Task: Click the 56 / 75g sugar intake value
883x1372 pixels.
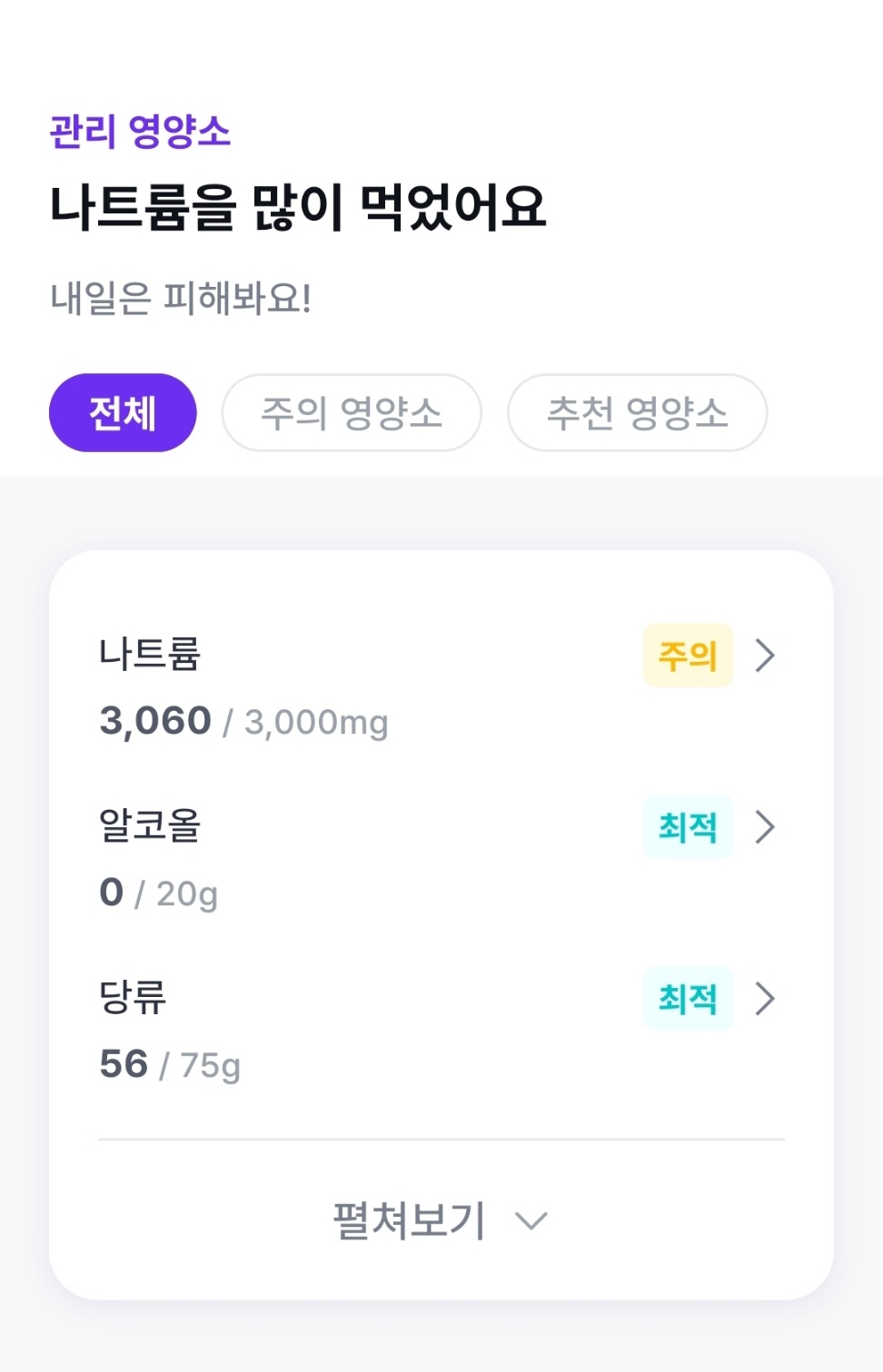Action: [170, 1065]
